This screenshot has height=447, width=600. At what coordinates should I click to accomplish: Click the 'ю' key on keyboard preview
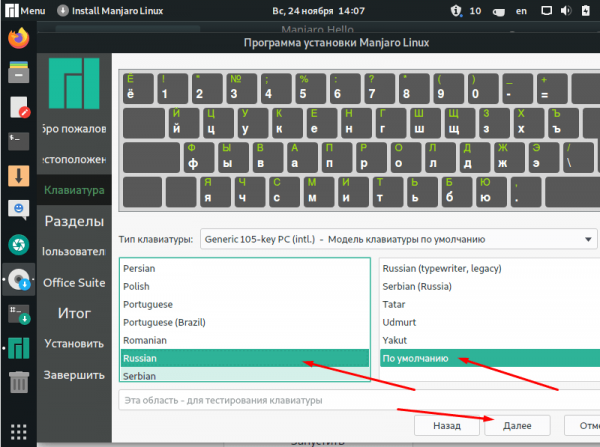[x=492, y=192]
